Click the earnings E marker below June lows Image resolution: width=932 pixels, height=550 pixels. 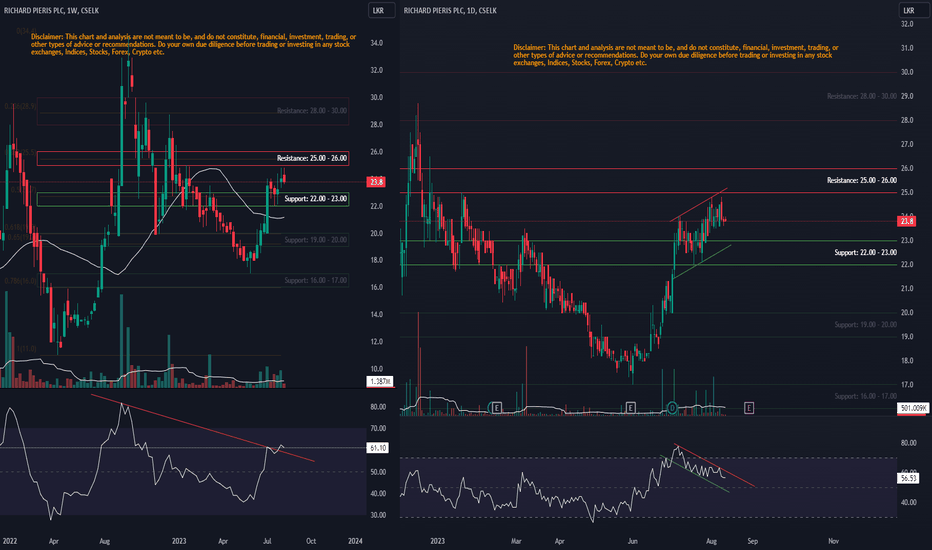coord(630,408)
